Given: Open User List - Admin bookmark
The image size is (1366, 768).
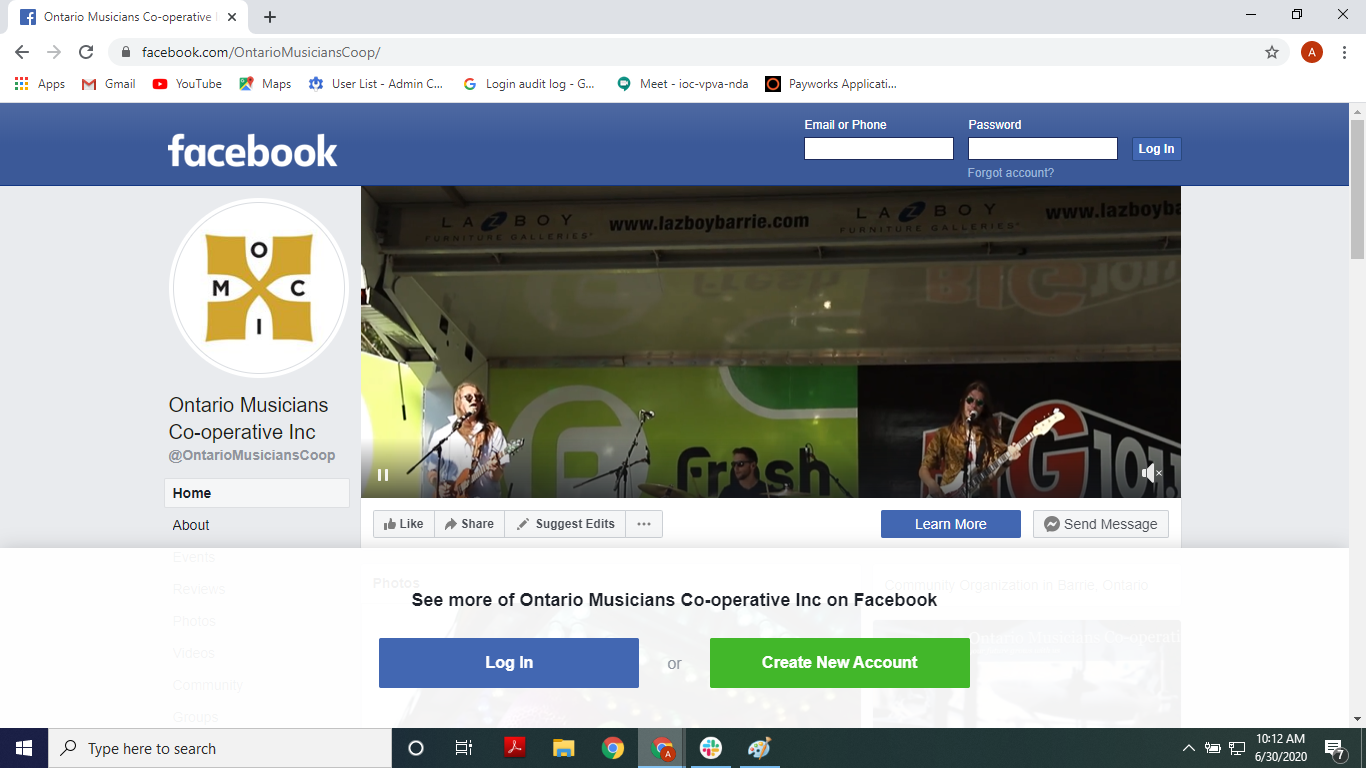Looking at the screenshot, I should 376,84.
